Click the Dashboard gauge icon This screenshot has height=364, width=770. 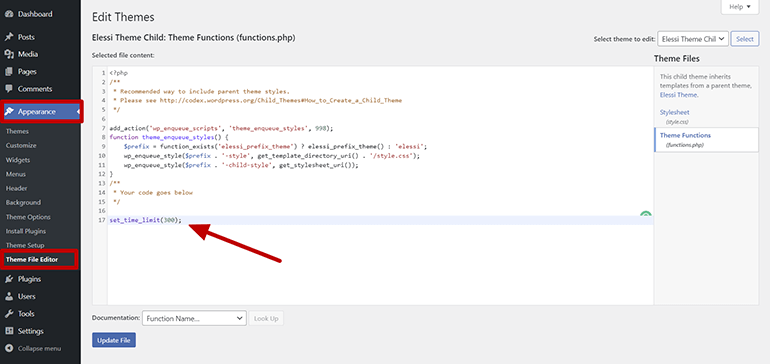click(x=9, y=14)
